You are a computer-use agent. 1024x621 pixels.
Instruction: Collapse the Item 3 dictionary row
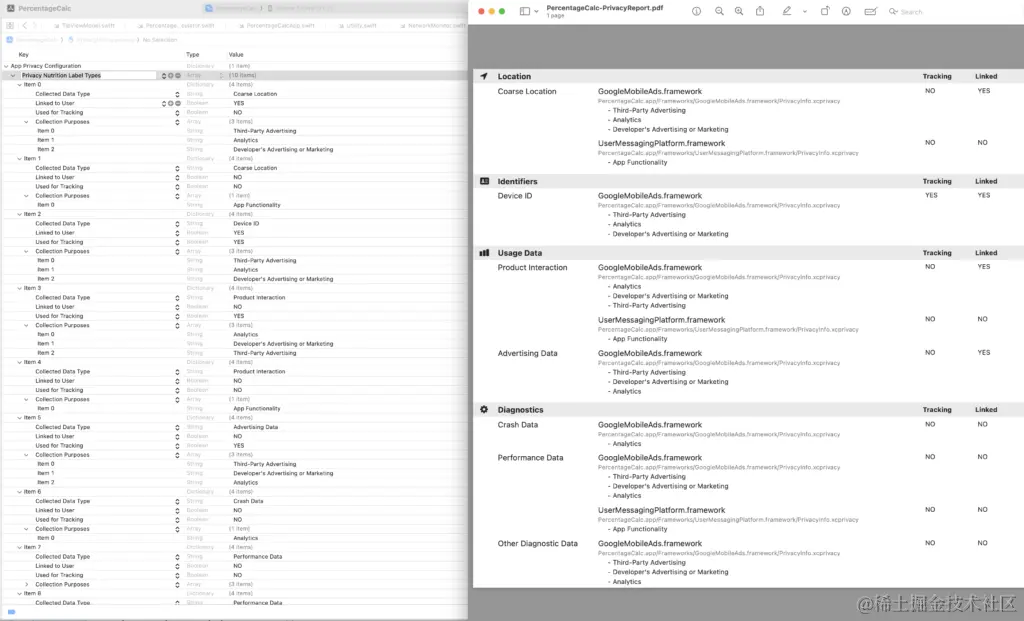point(19,288)
